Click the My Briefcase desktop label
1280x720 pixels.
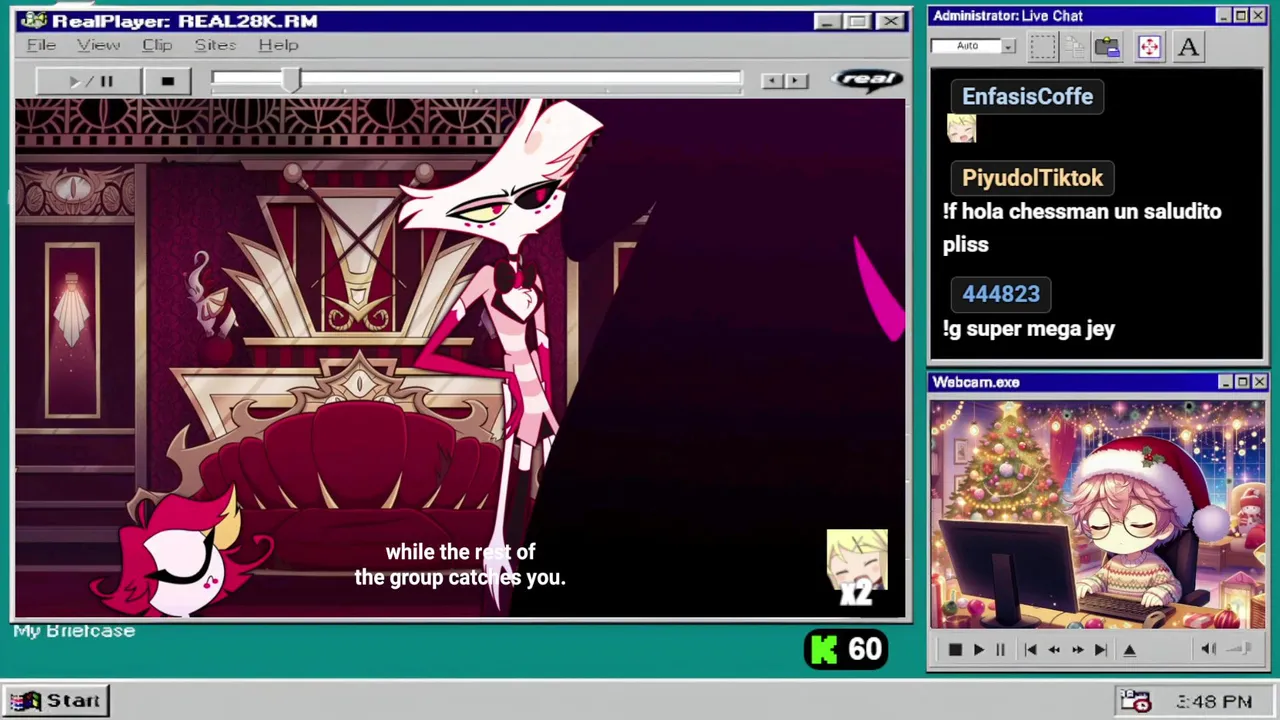point(74,631)
